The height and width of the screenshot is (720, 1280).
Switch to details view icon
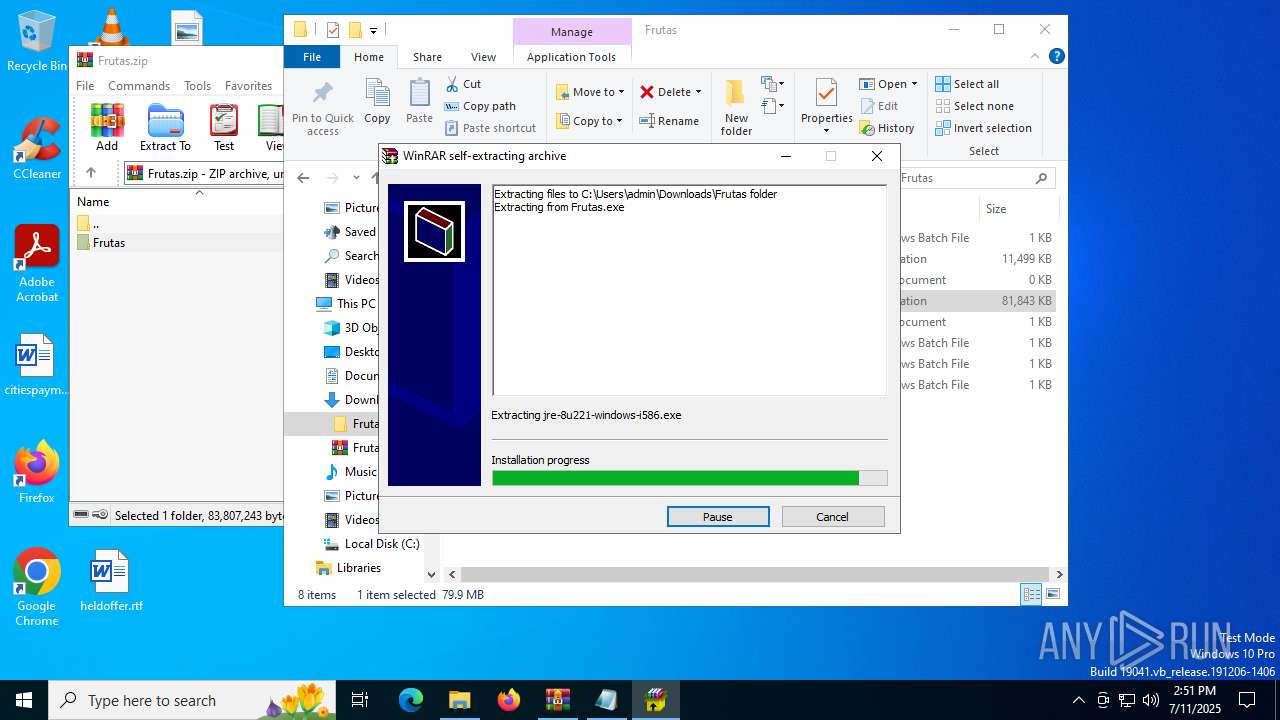tap(1031, 594)
